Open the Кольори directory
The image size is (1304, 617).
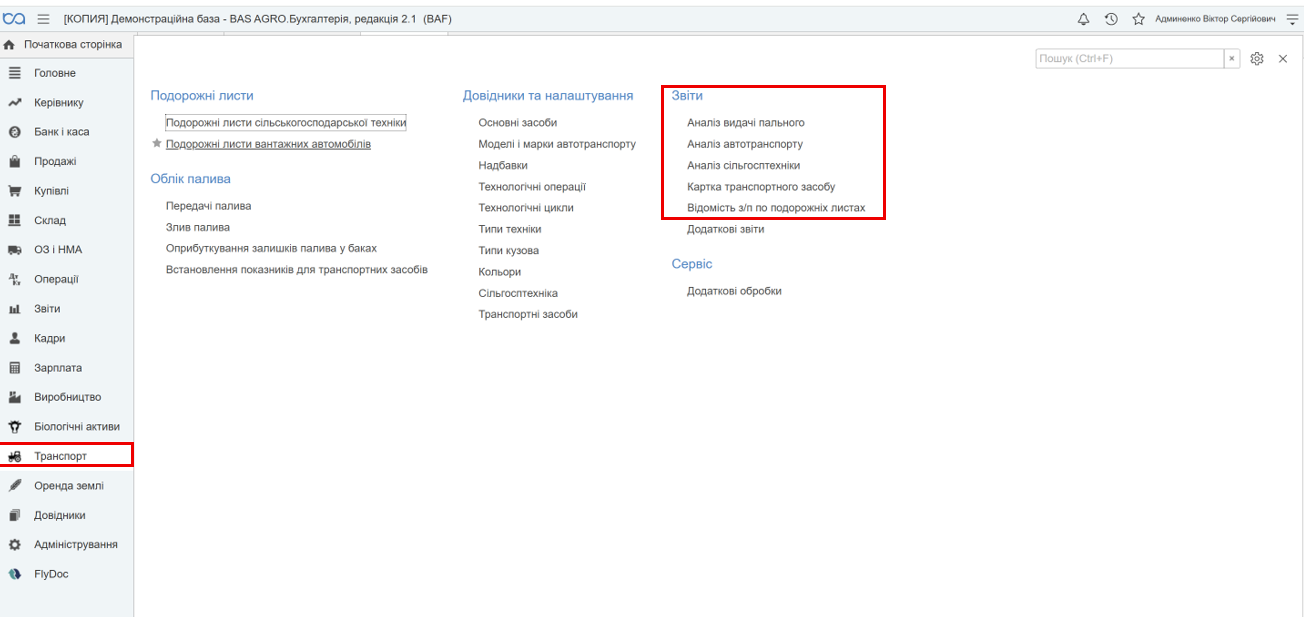[500, 272]
